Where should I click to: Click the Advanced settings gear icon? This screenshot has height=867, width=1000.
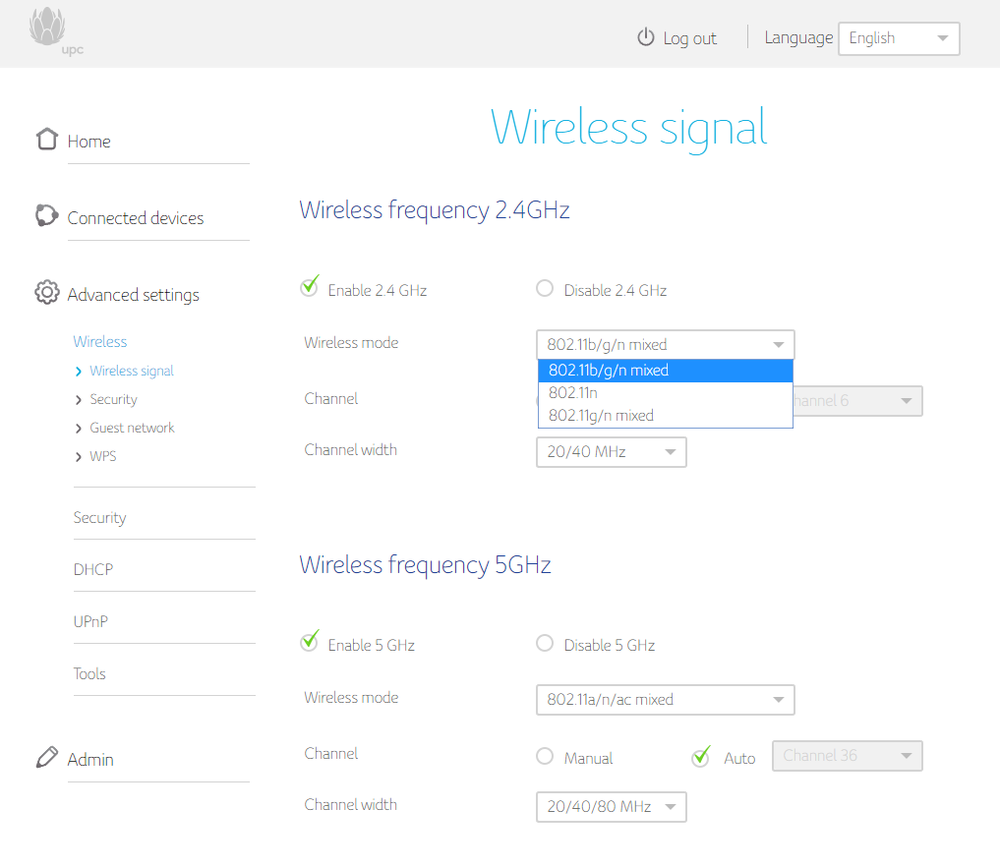46,293
